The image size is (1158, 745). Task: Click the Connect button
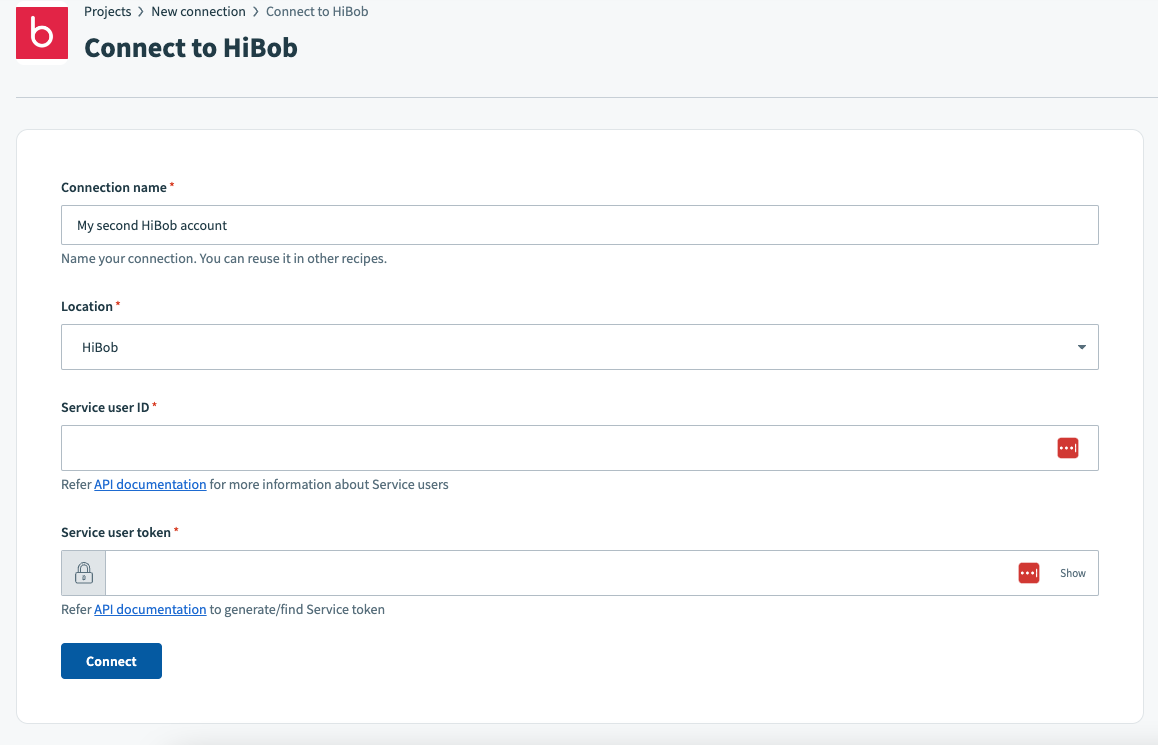tap(112, 661)
